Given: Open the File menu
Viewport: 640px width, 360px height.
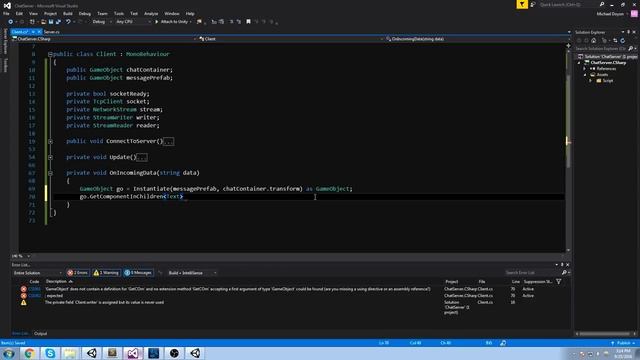Looking at the screenshot, I should tap(6, 13).
